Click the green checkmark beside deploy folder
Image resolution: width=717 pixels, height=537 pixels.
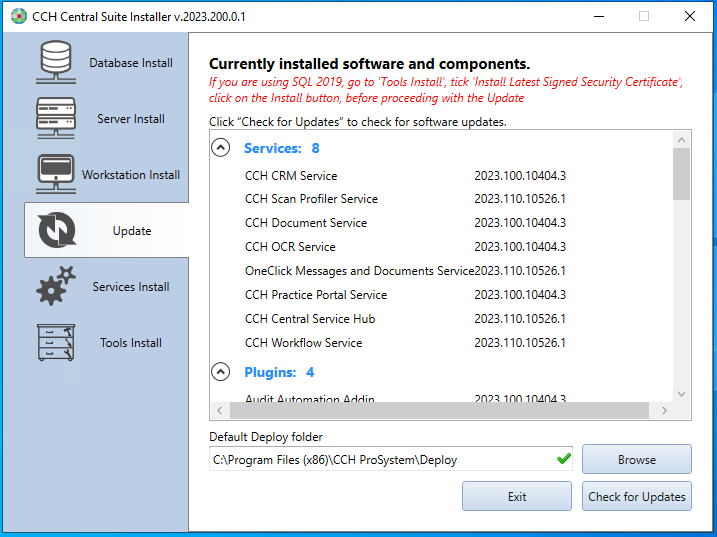564,459
